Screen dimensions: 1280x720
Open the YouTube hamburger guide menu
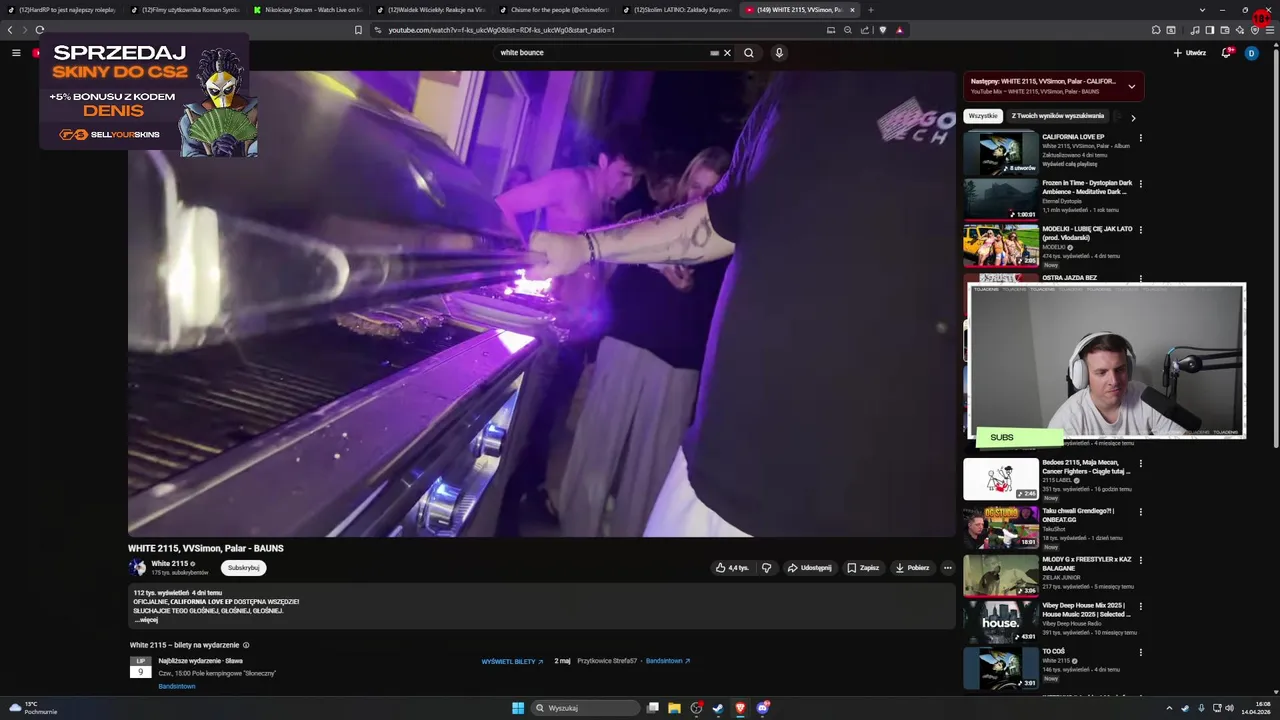tap(16, 53)
